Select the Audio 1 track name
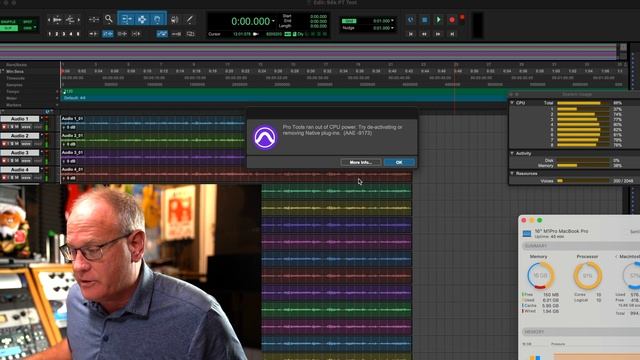Image resolution: width=640 pixels, height=360 pixels. coord(20,119)
